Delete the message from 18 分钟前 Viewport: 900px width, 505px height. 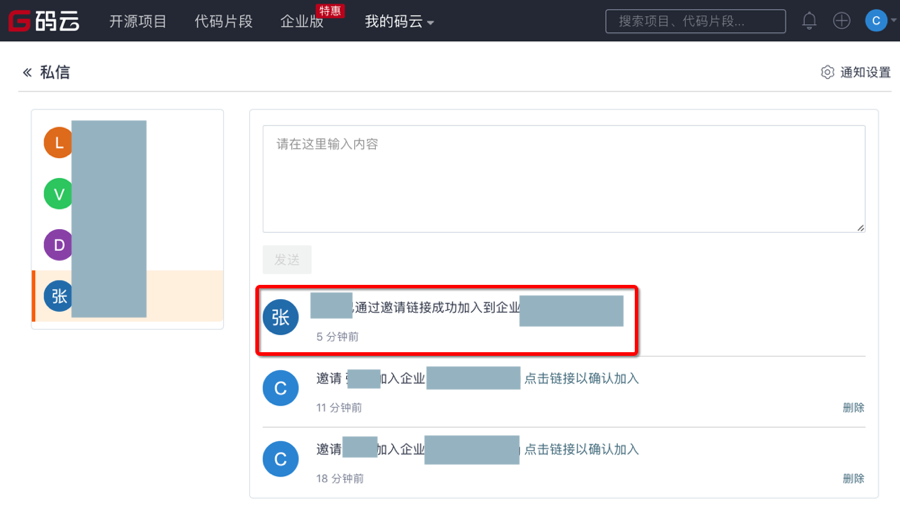coord(853,478)
